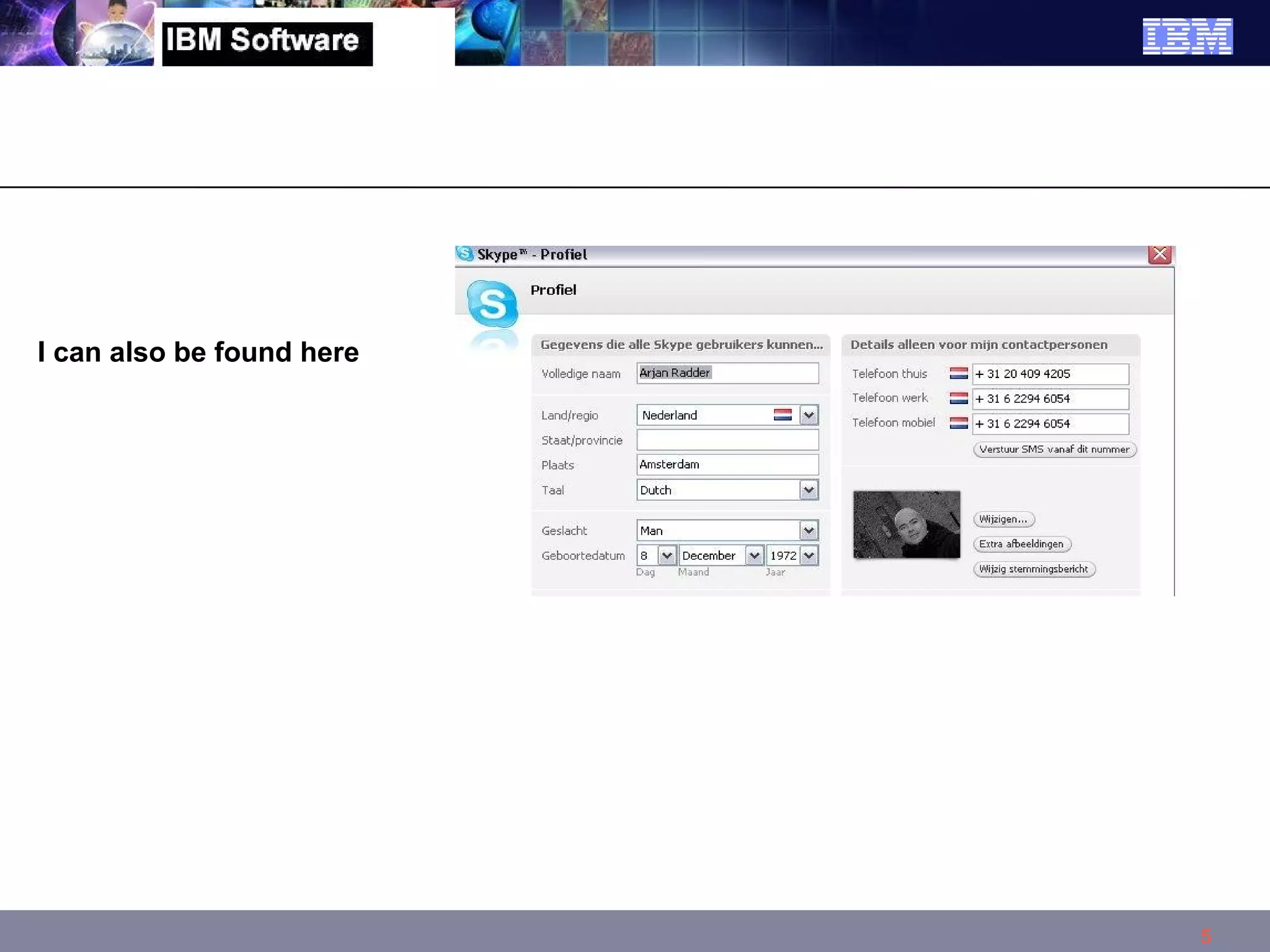
Task: Click the Extra afbeeldingen button
Action: tap(1021, 544)
